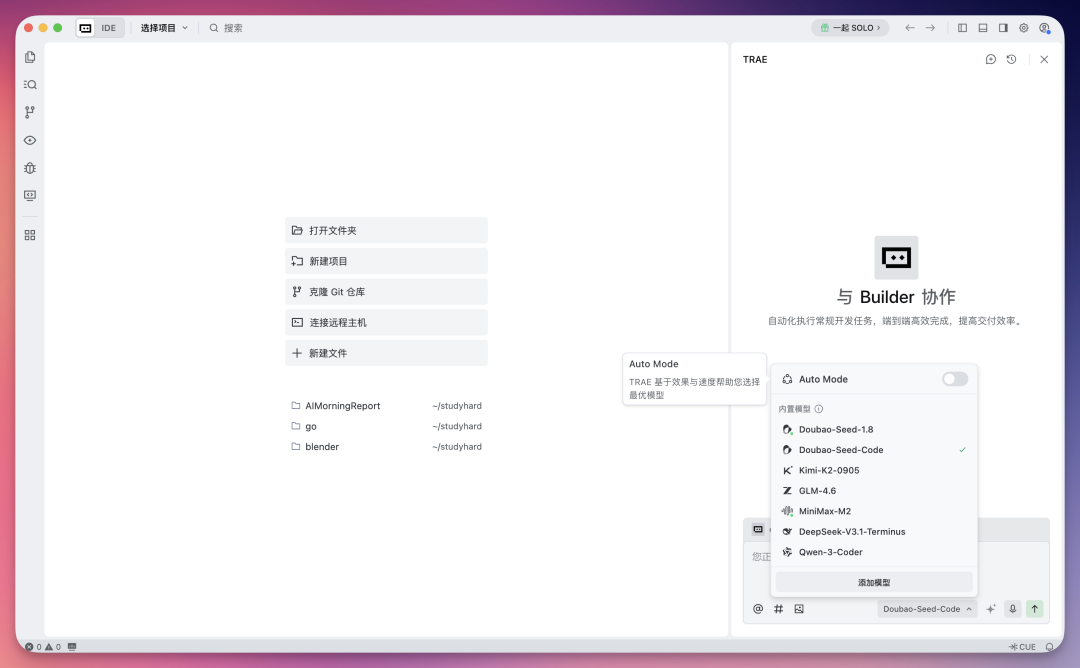This screenshot has width=1080, height=668.
Task: Open the search panel icon in sidebar
Action: (30, 85)
